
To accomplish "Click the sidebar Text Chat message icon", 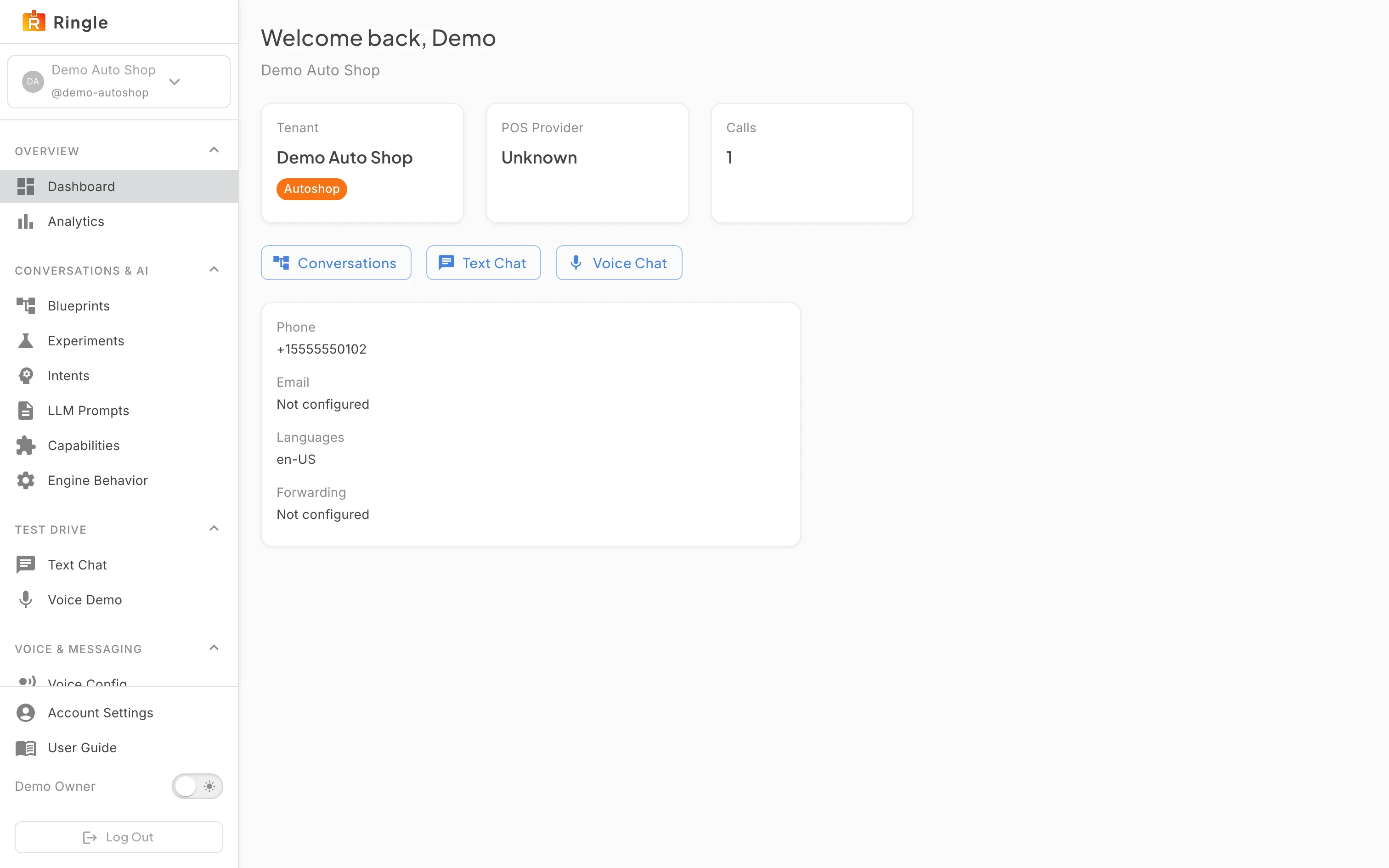I will (x=26, y=565).
